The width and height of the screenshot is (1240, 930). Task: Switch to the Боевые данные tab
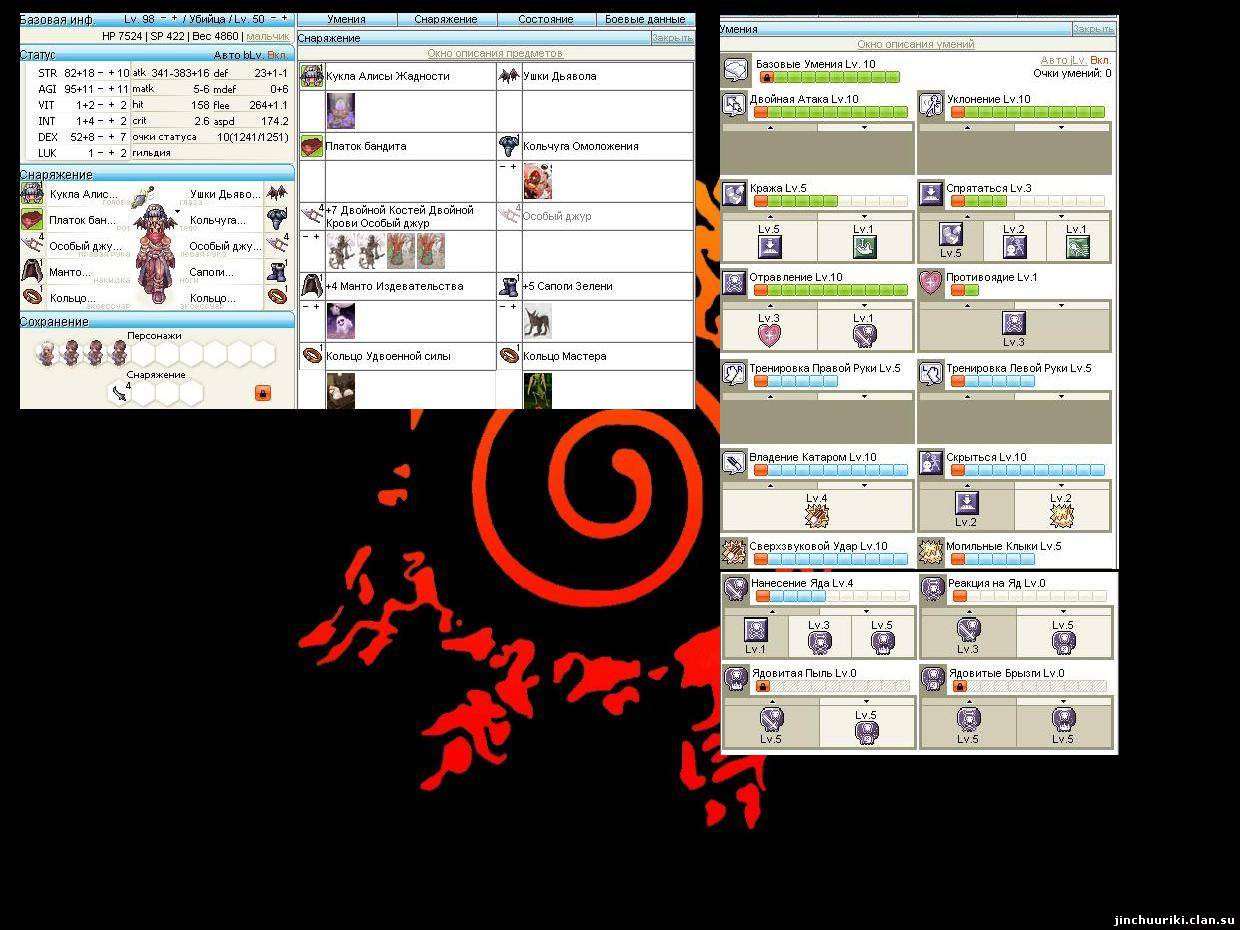coord(645,20)
